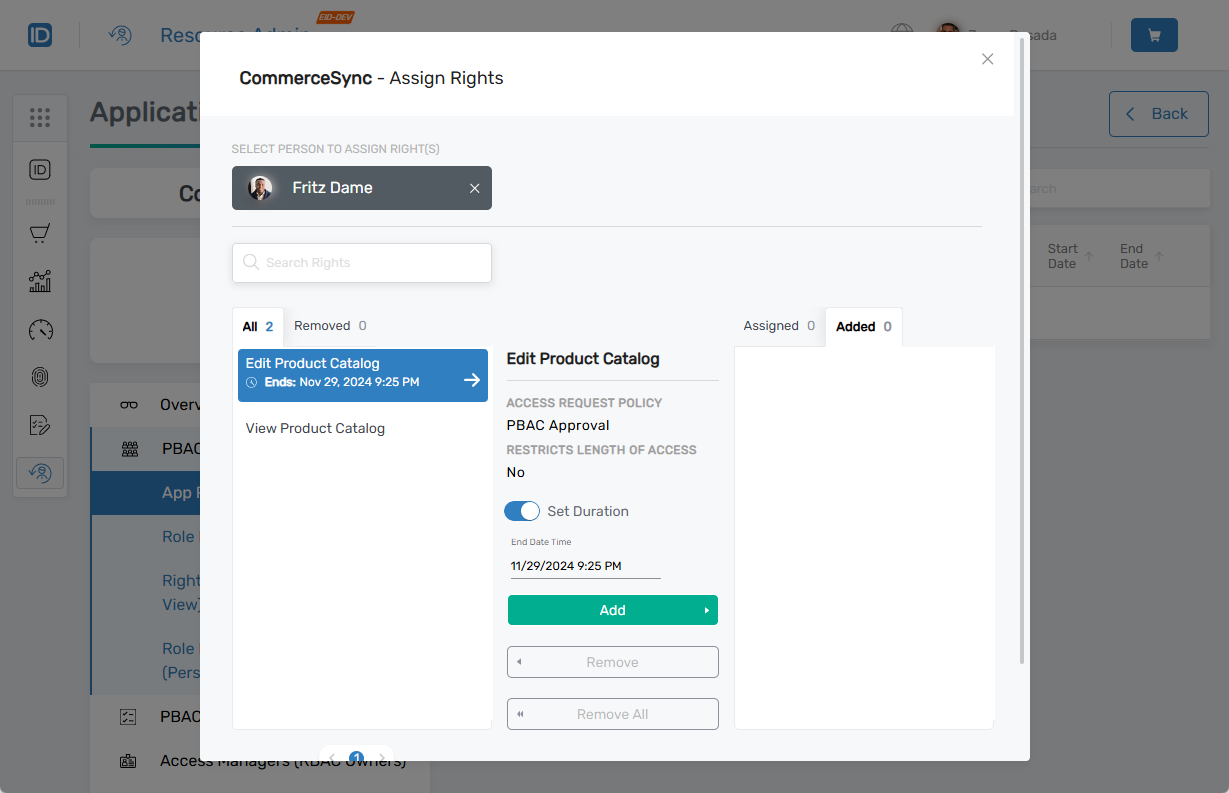
Task: Click the Ends clock icon on selected right
Action: (x=252, y=382)
